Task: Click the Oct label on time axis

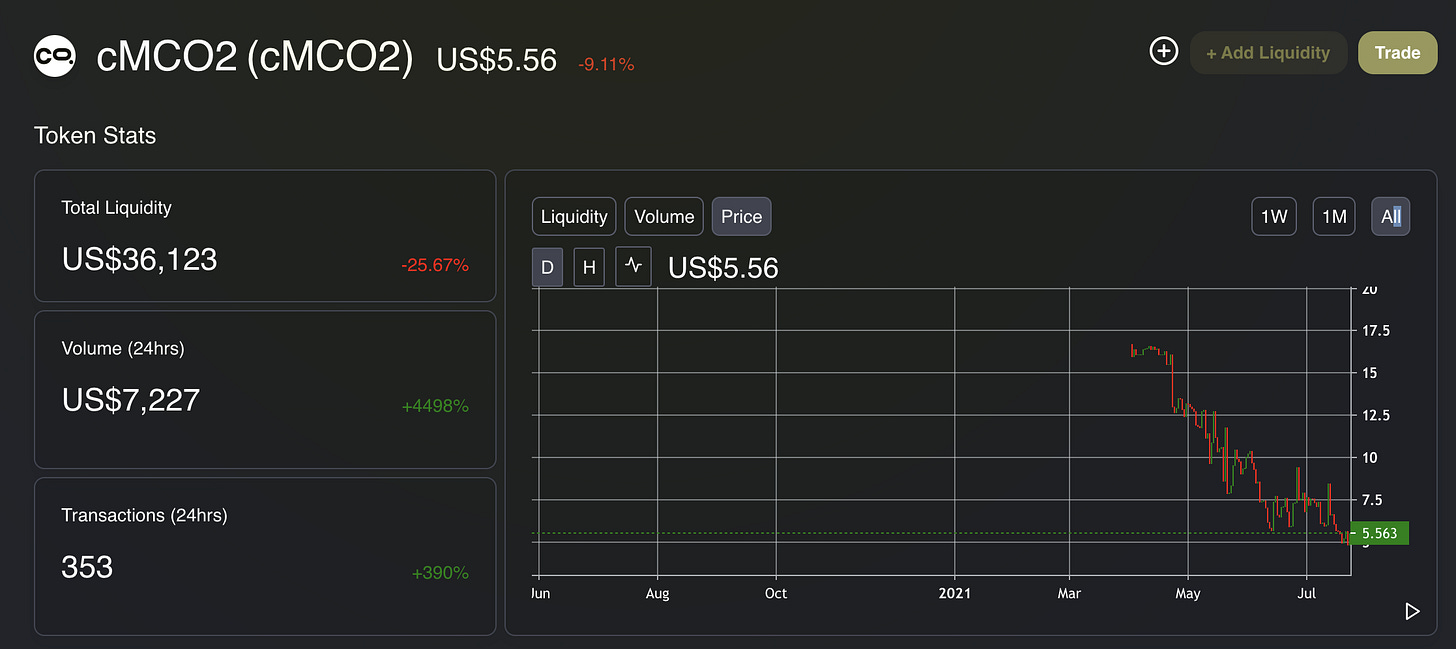Action: (776, 593)
